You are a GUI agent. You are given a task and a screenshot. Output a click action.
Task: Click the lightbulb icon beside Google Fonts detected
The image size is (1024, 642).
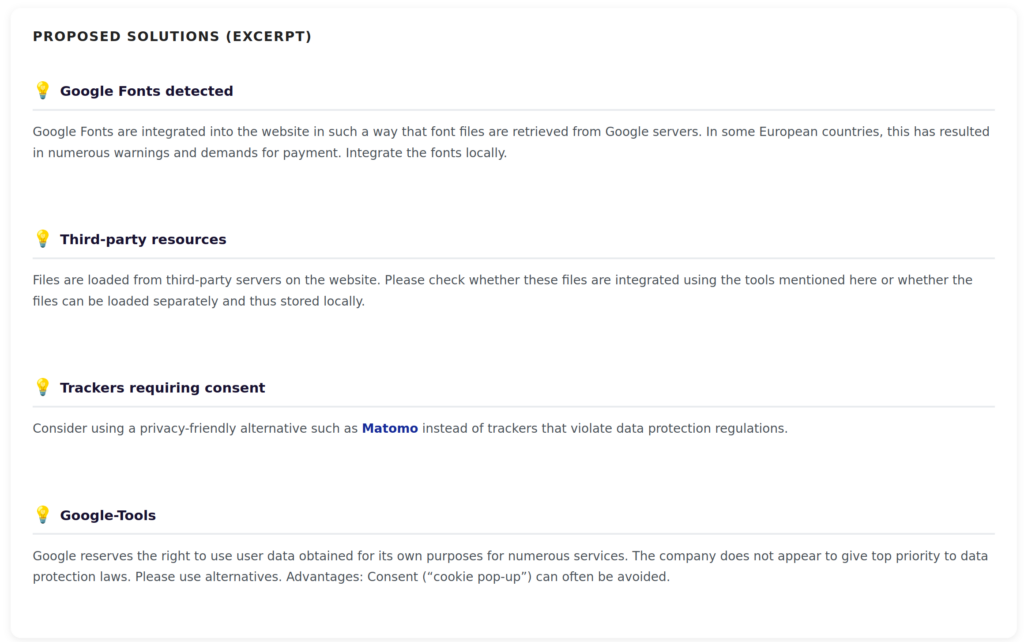coord(42,90)
